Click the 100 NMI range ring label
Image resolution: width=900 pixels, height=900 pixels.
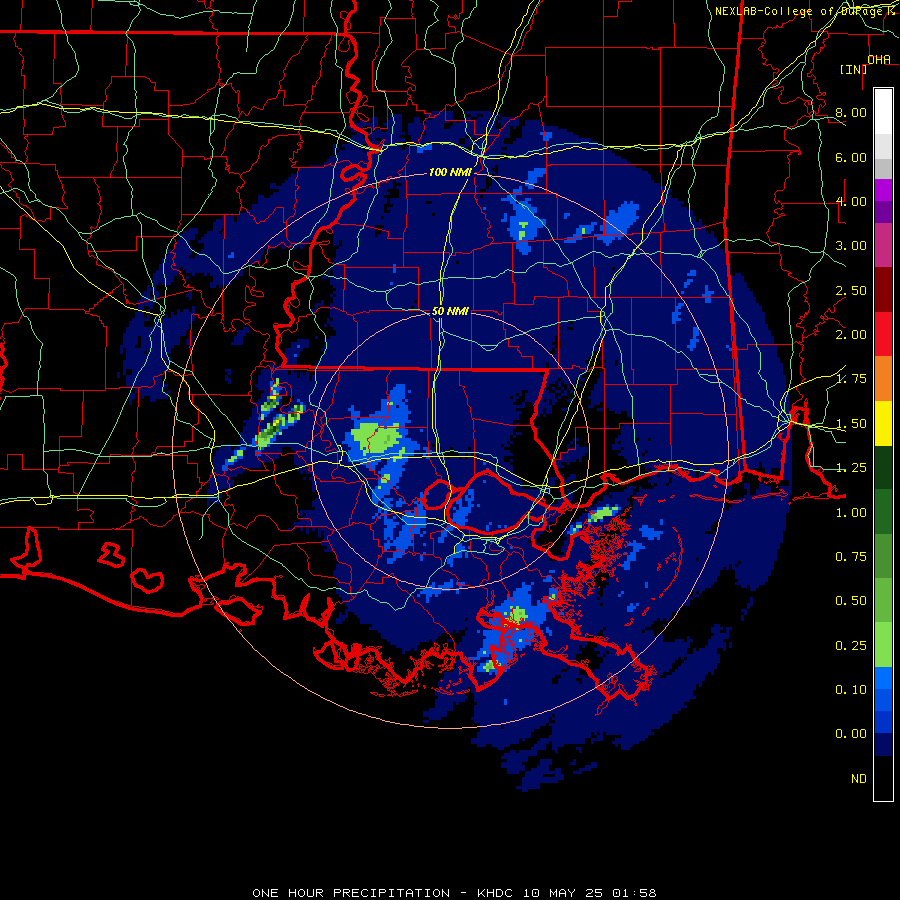[450, 172]
